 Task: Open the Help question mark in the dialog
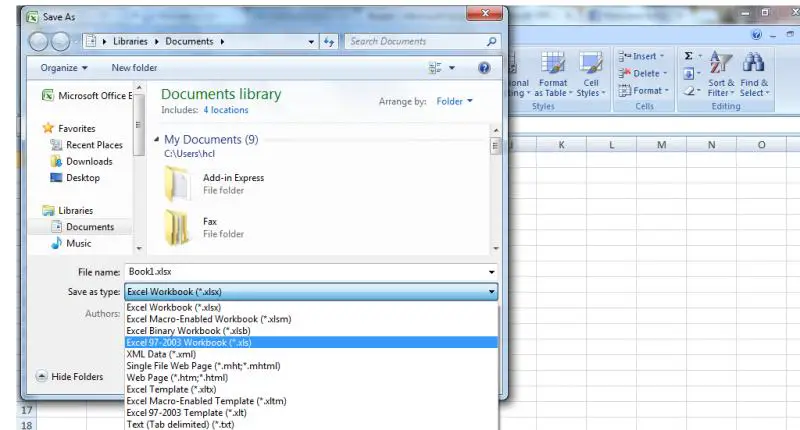pyautogui.click(x=484, y=68)
